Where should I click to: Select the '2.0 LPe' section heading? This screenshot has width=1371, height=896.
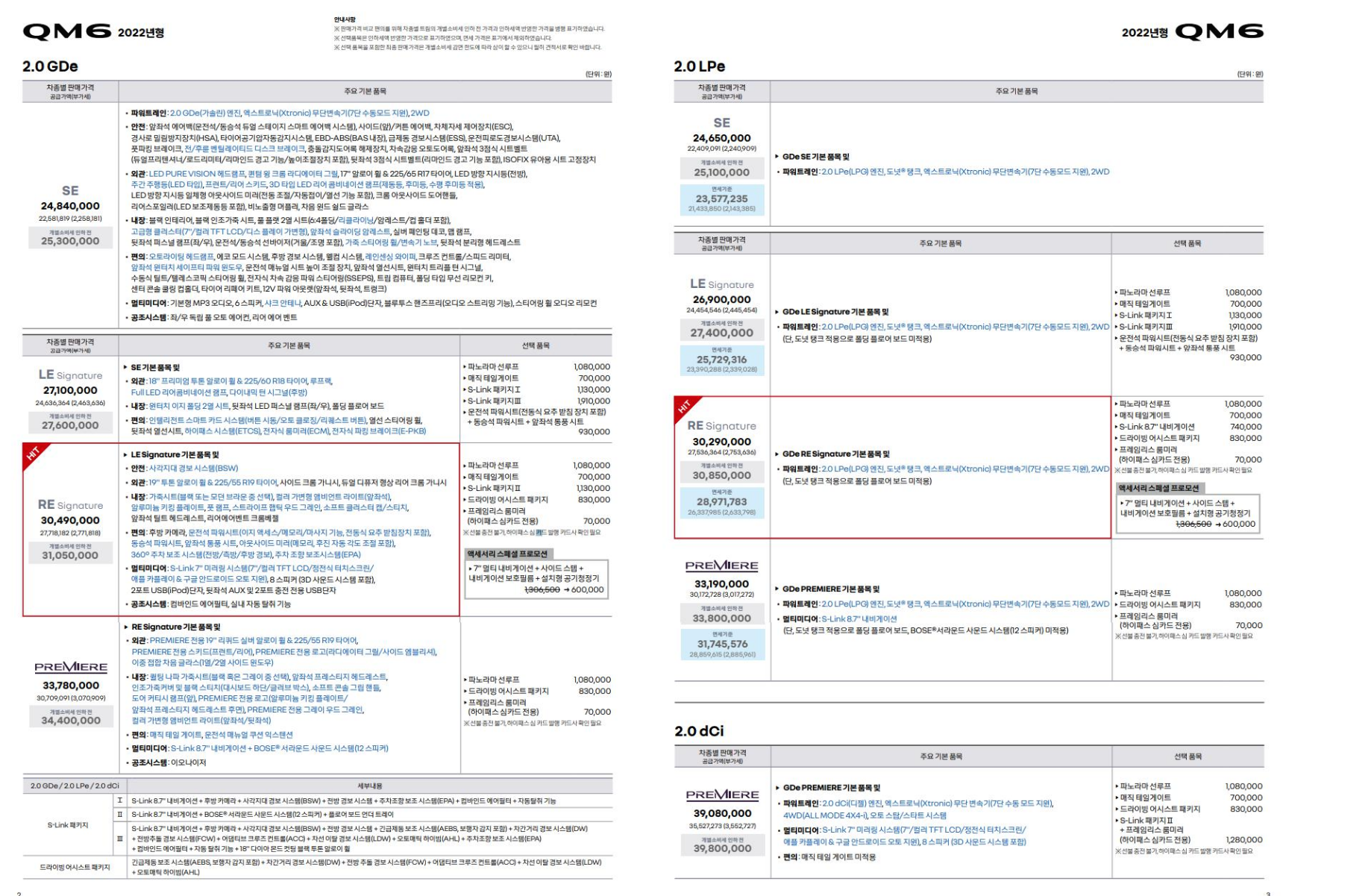(x=700, y=66)
